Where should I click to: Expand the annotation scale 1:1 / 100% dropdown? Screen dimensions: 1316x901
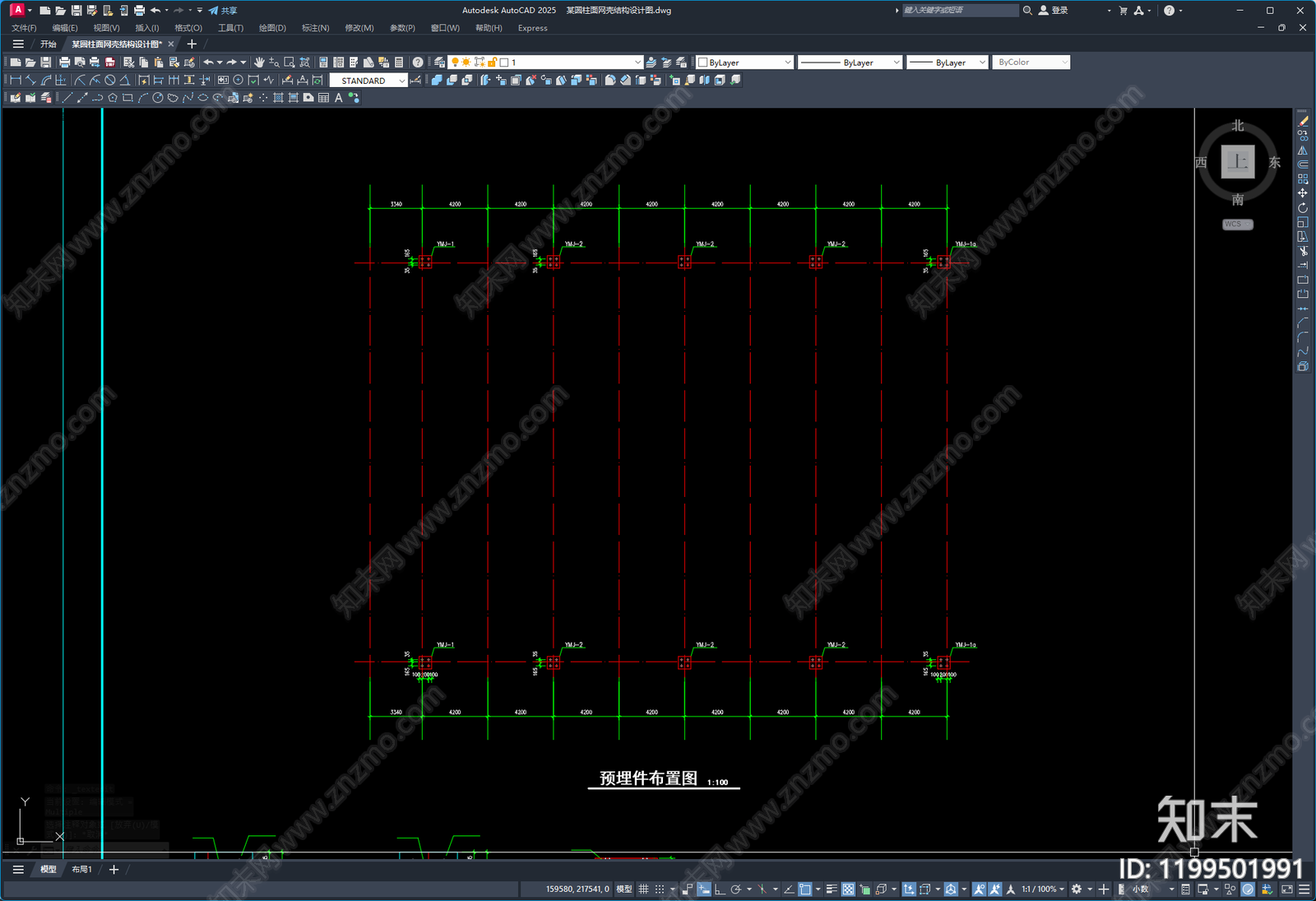[1043, 889]
